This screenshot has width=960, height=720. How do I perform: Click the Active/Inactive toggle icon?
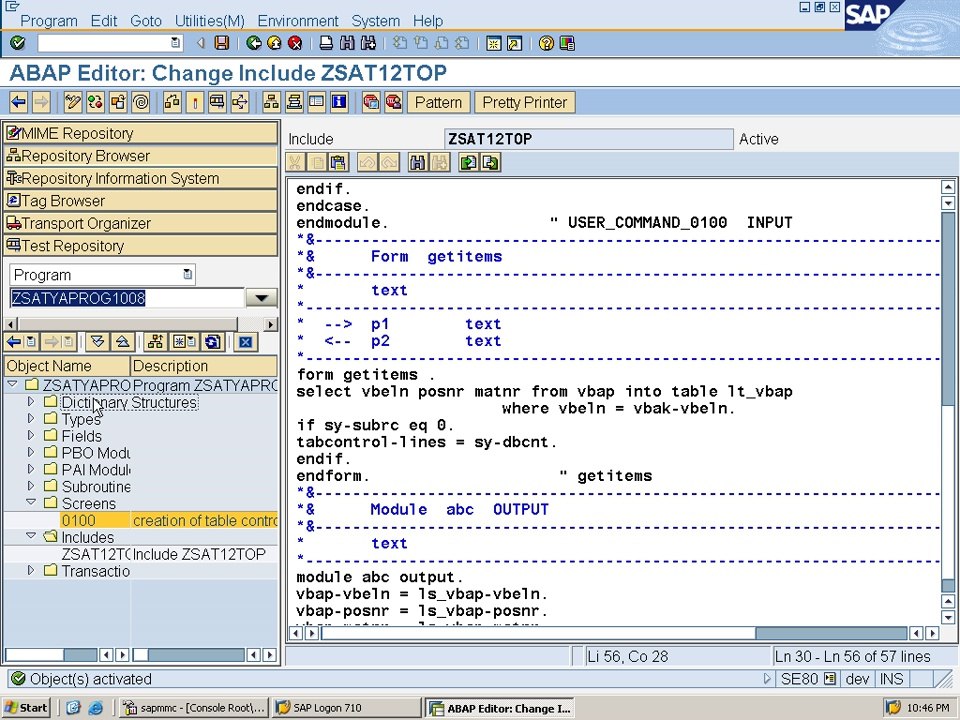click(96, 102)
